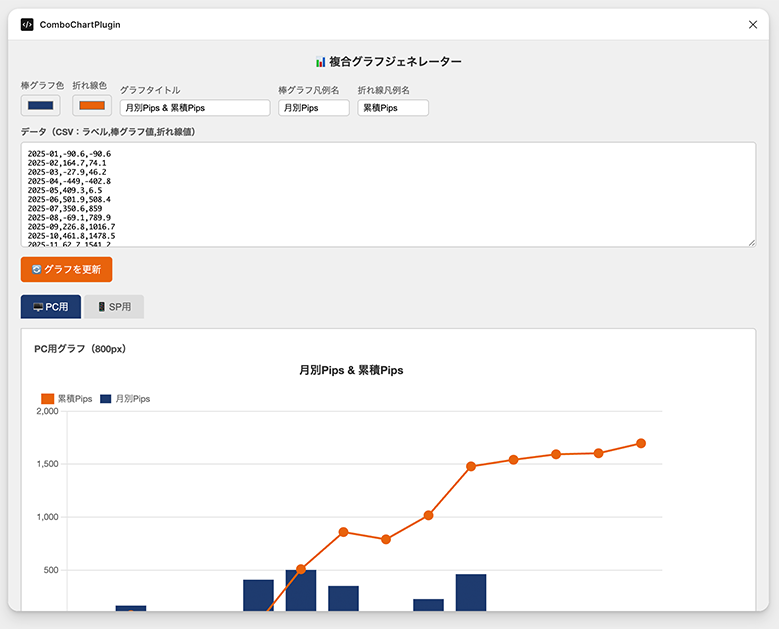Open the orange line color picker
Viewport: 779px width, 629px height.
92,106
